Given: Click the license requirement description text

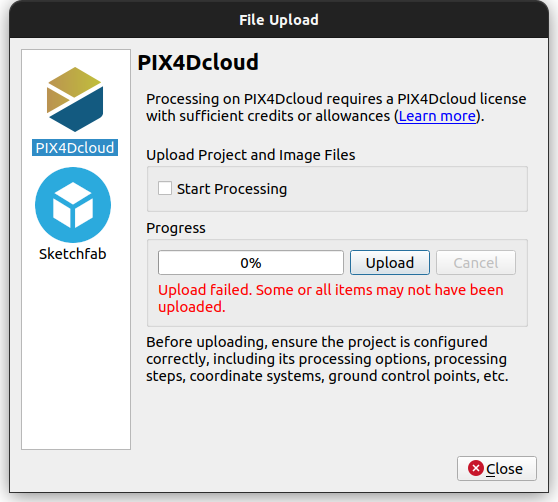Looking at the screenshot, I should (336, 107).
